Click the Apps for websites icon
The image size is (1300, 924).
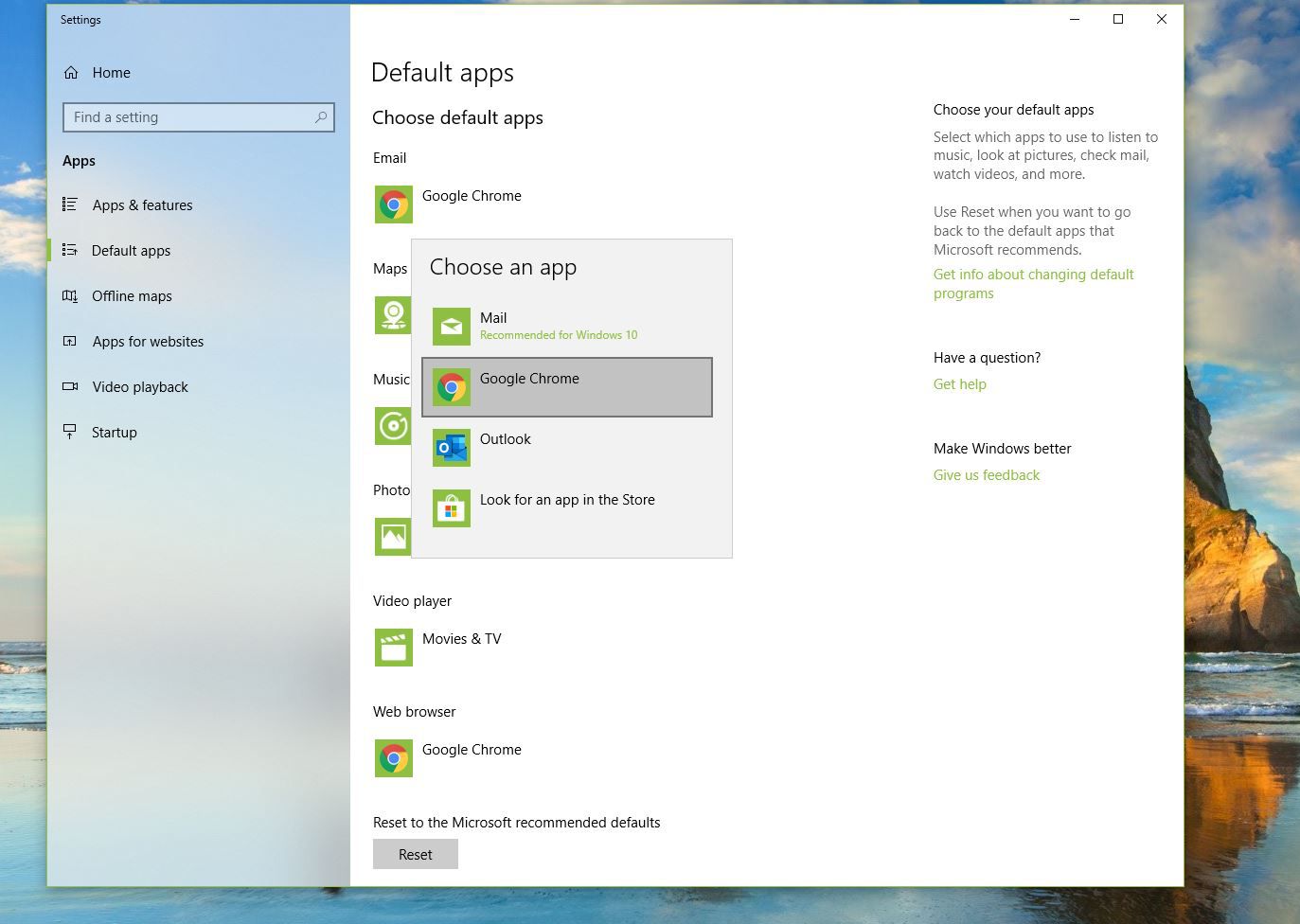pyautogui.click(x=70, y=341)
